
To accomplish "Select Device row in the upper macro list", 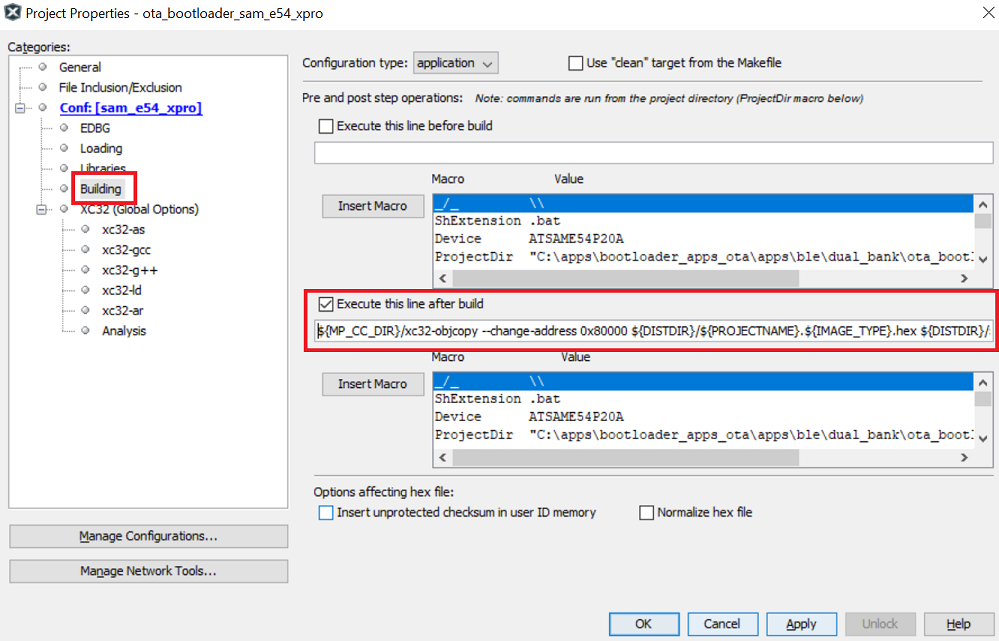I will [703, 239].
